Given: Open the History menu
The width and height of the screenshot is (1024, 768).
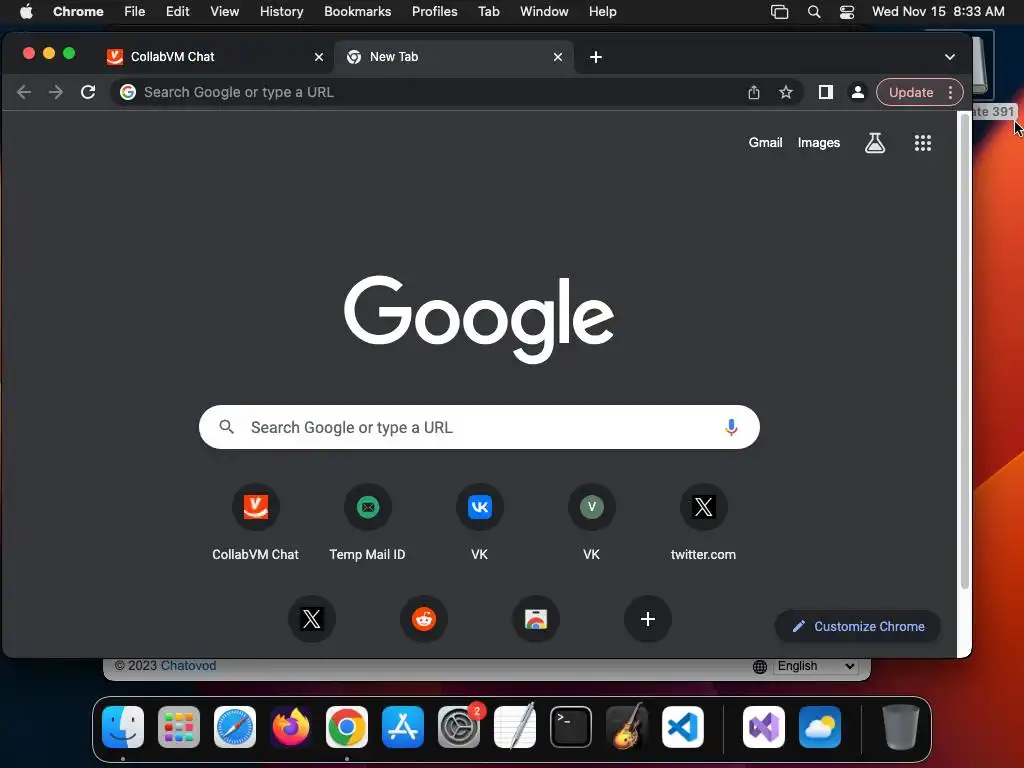Looking at the screenshot, I should pos(281,12).
